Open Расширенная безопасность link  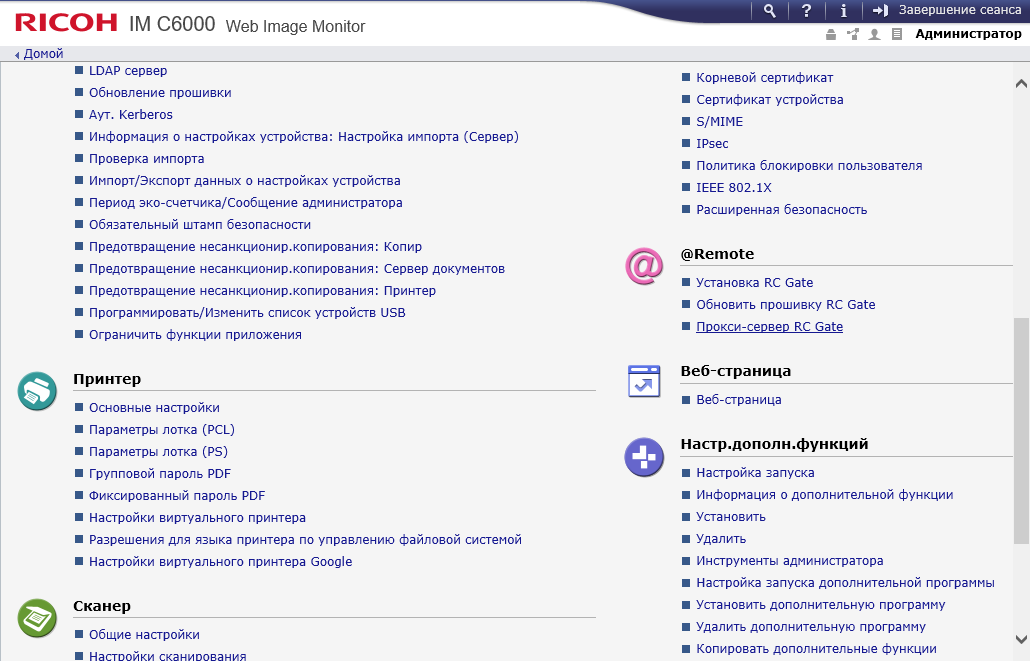(782, 210)
